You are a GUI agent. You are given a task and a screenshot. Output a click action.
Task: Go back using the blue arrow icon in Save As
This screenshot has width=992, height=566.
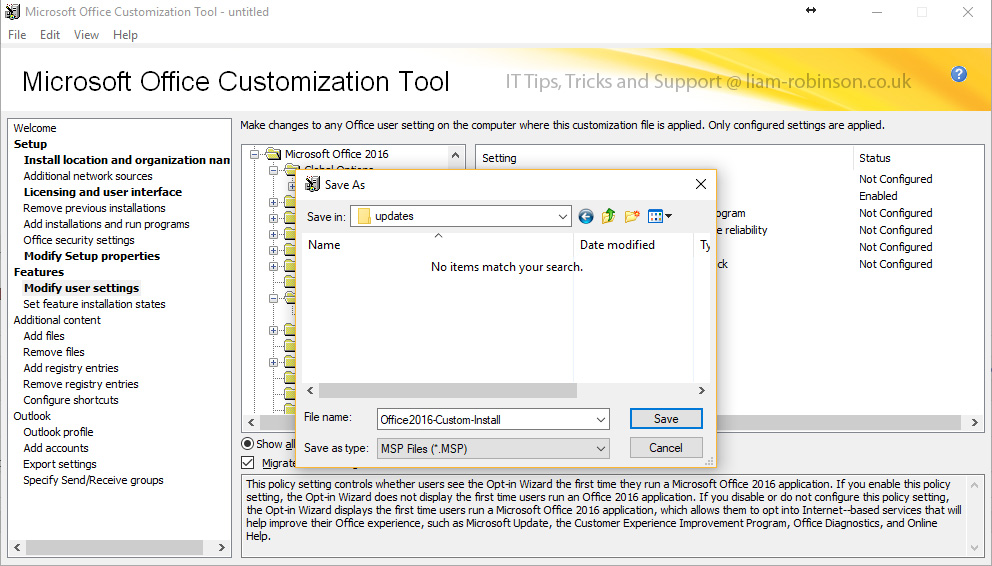click(586, 217)
